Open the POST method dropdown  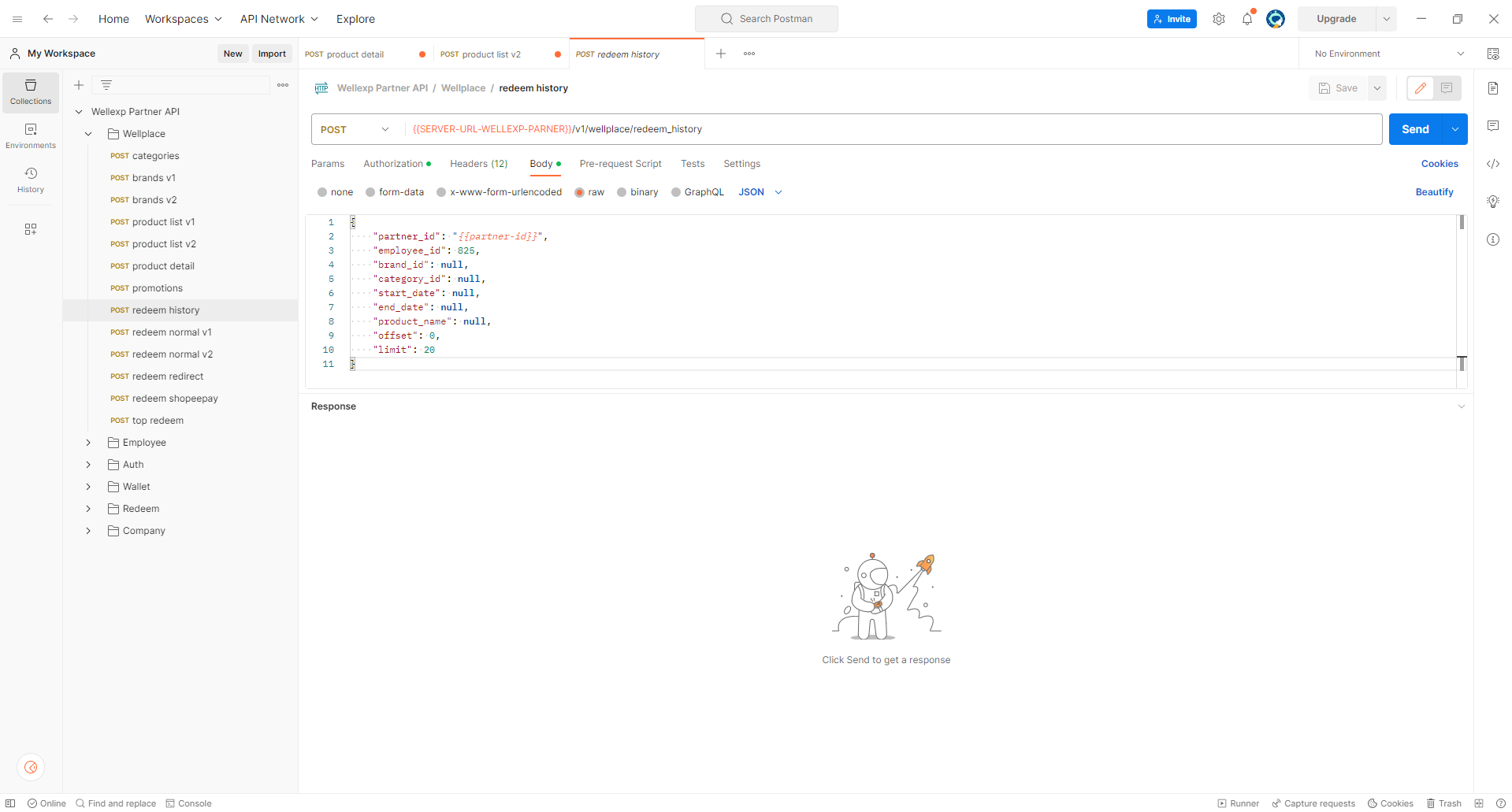click(x=355, y=129)
